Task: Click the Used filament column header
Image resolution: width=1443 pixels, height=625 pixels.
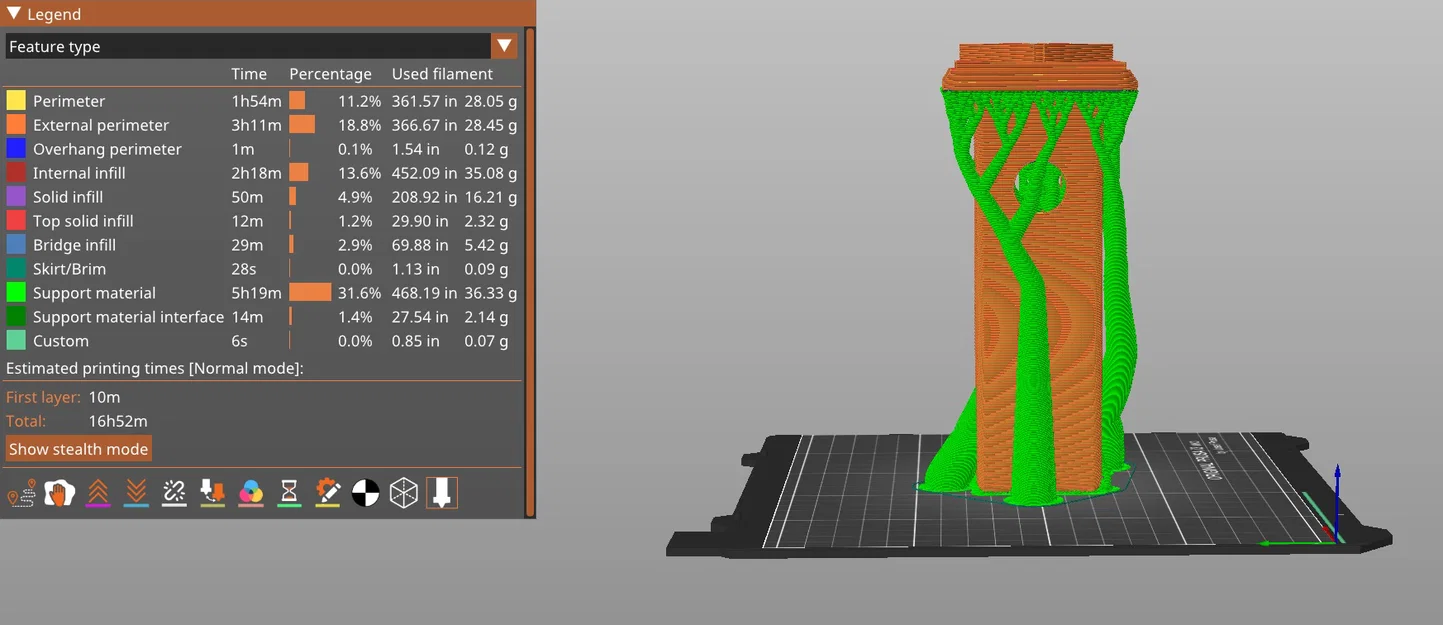Action: pyautogui.click(x=442, y=74)
